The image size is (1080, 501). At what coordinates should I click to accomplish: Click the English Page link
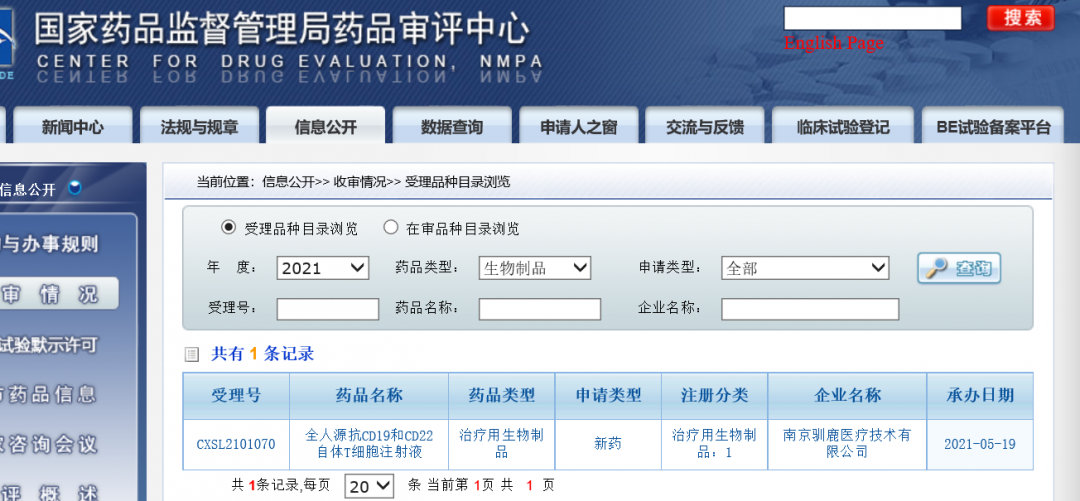(x=833, y=43)
